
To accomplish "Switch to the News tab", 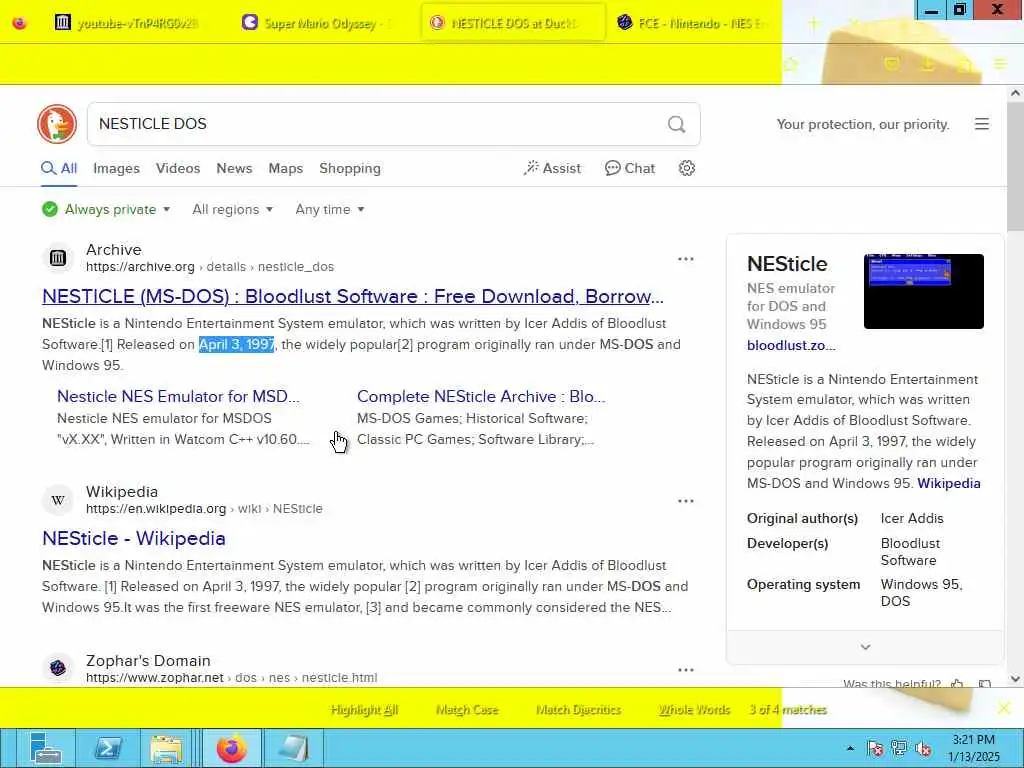I will pos(234,168).
